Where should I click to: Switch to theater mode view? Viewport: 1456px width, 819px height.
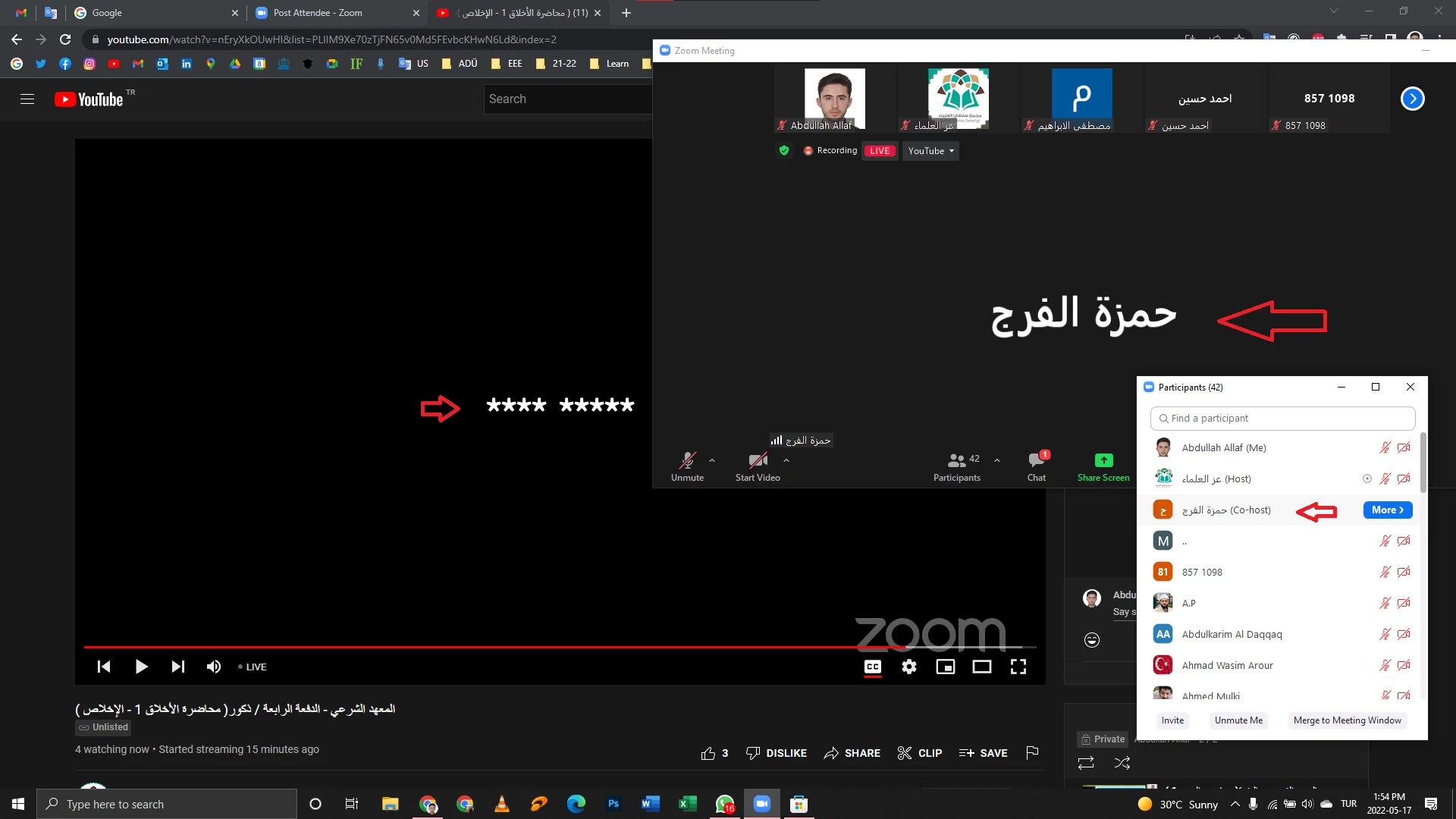coord(981,667)
